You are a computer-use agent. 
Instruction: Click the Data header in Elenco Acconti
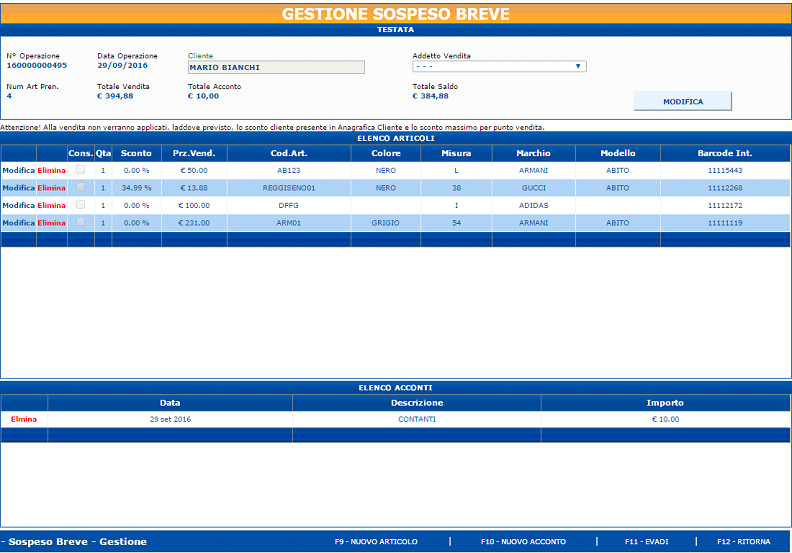coord(170,403)
